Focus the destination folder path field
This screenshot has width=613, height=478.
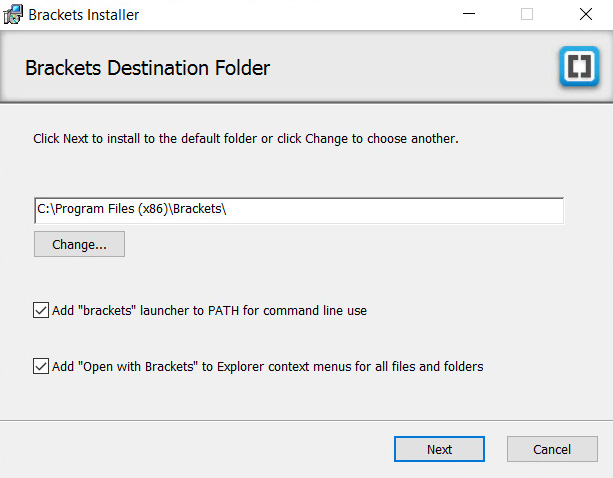click(299, 211)
